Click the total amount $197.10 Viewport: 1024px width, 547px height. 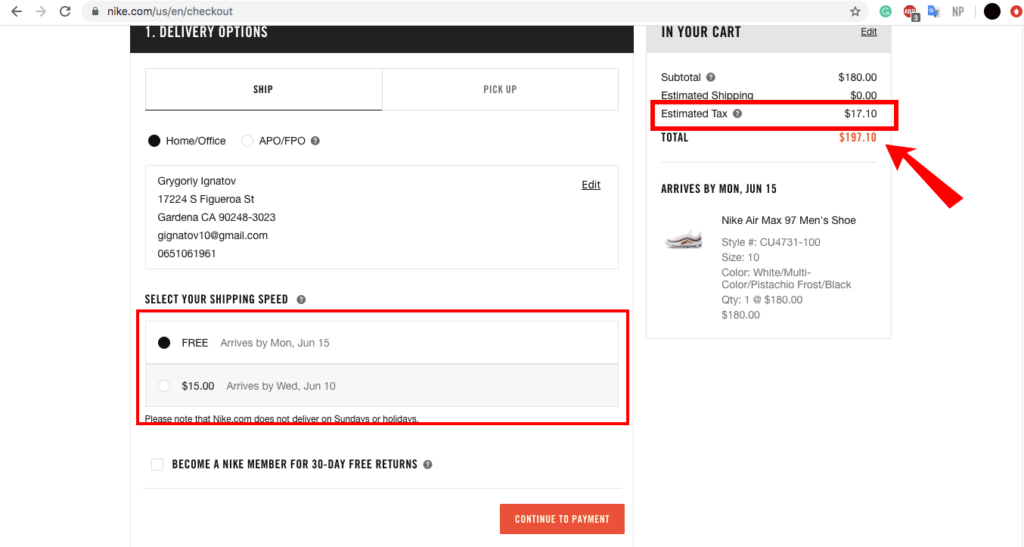click(x=857, y=137)
